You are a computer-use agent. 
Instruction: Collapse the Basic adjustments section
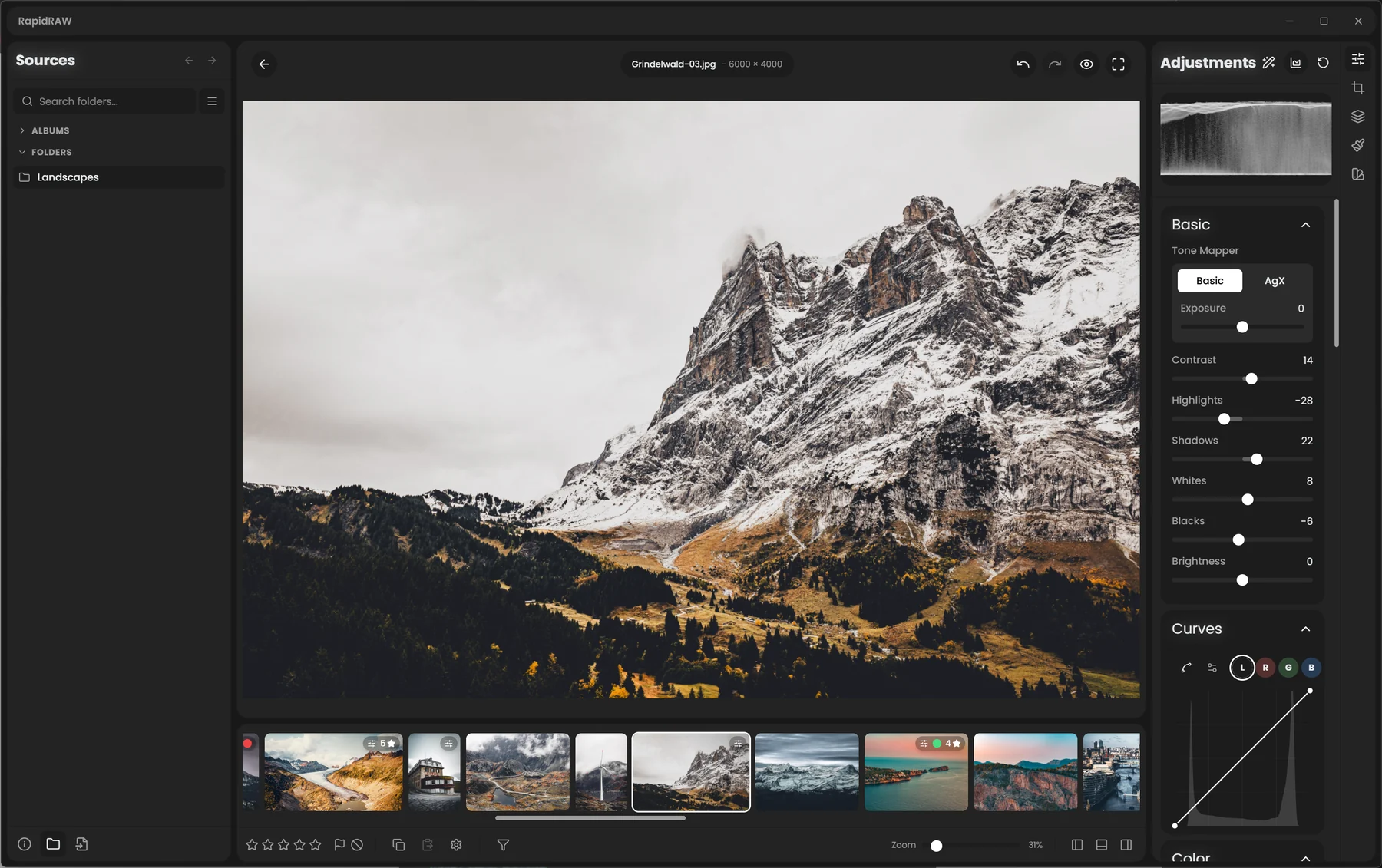click(x=1305, y=225)
